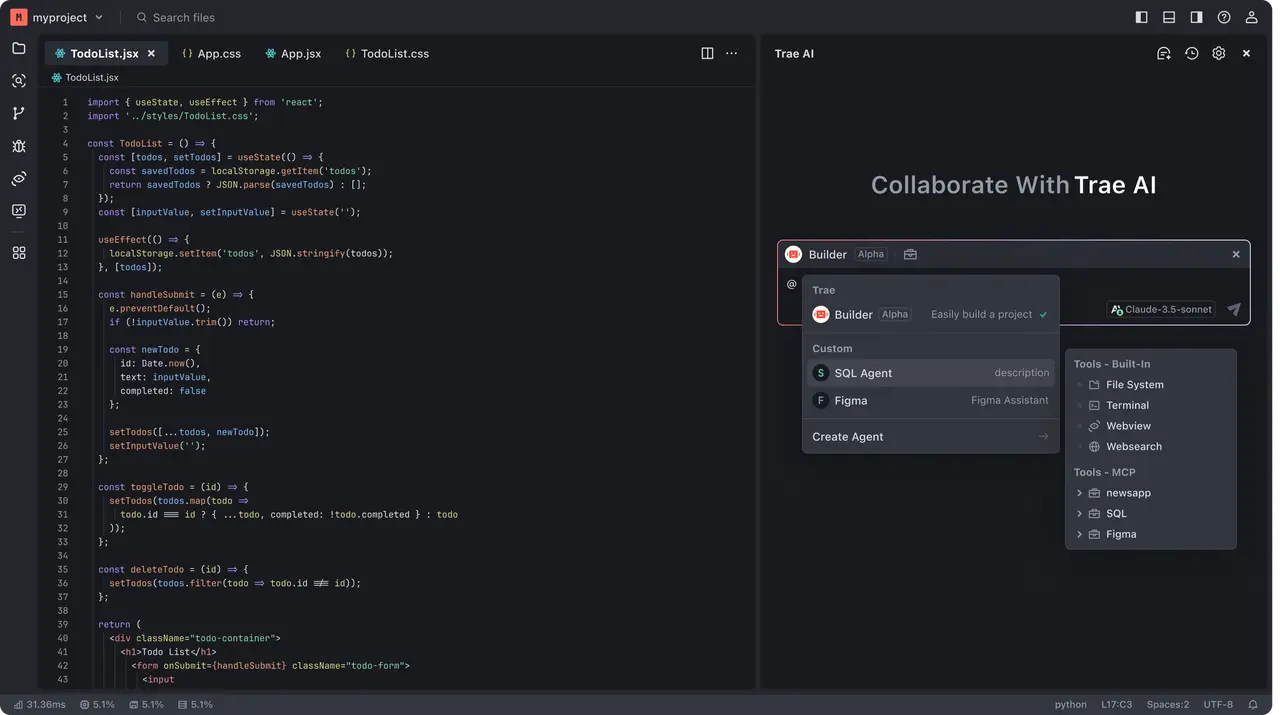Image resolution: width=1280 pixels, height=715 pixels.
Task: Open Trae AI settings gear
Action: tap(1219, 53)
